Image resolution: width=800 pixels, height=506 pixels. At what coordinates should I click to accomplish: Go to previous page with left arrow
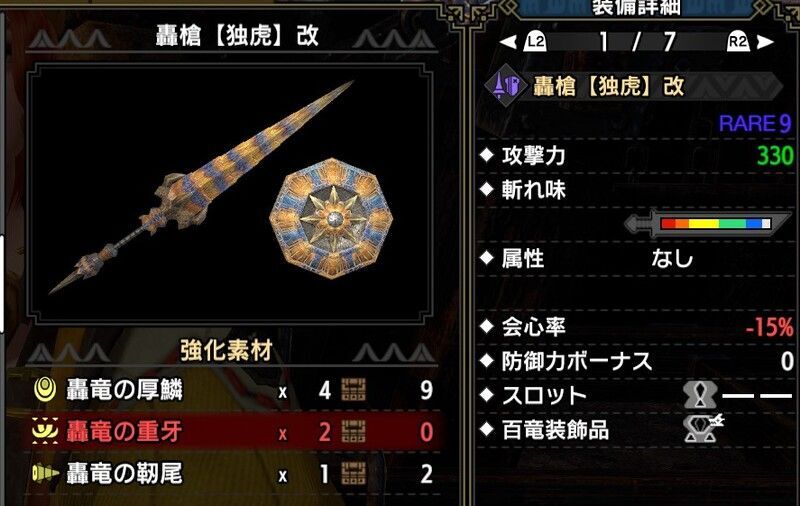[x=508, y=42]
